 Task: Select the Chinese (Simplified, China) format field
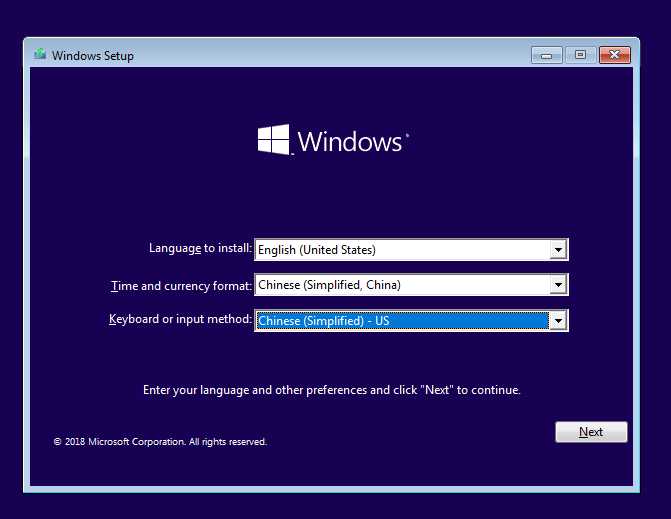click(411, 285)
